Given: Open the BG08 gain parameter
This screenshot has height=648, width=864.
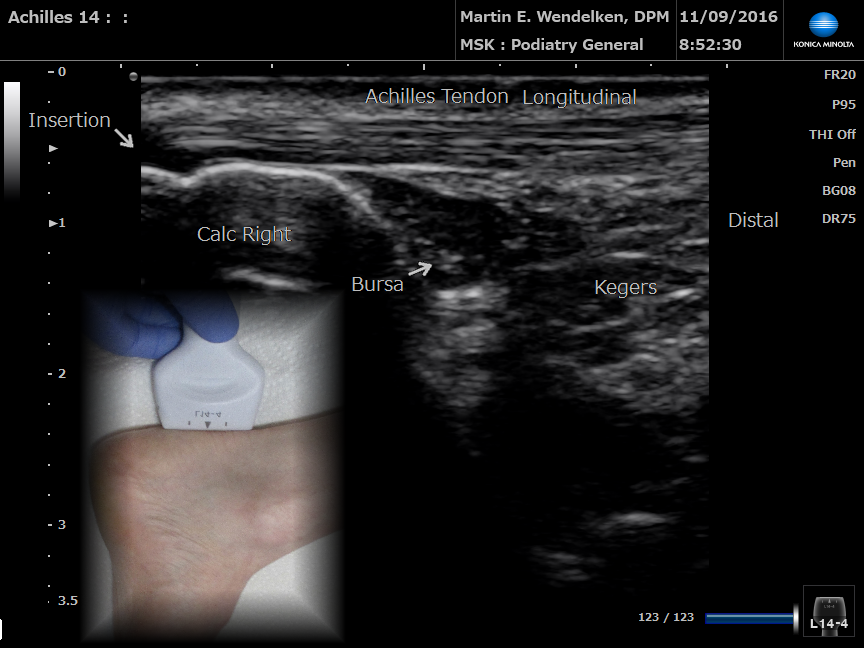Looking at the screenshot, I should [x=838, y=190].
